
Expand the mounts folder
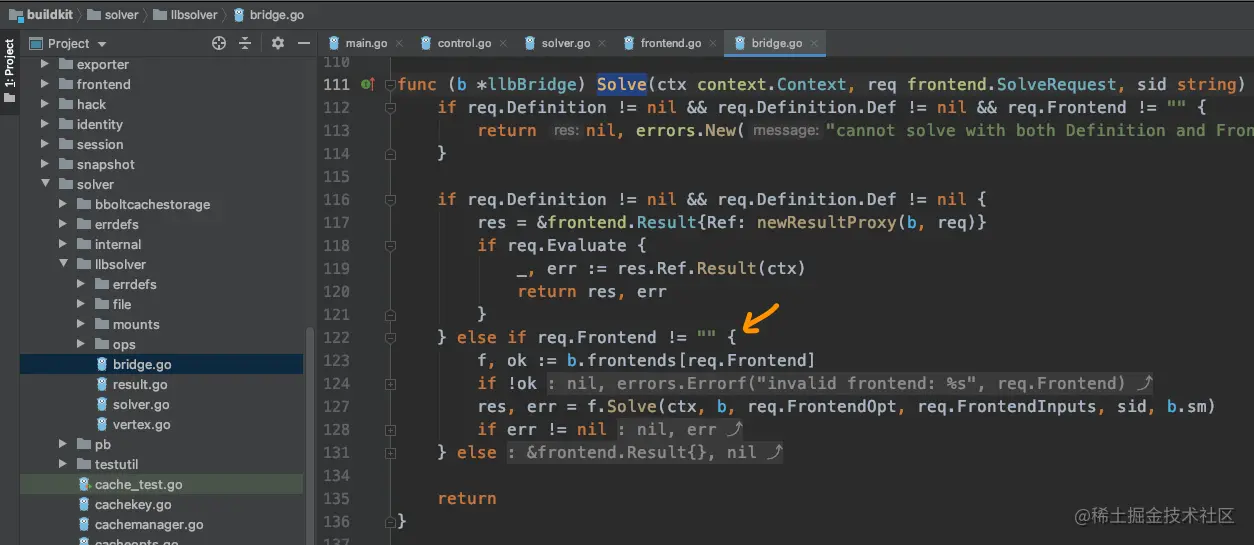pos(82,324)
